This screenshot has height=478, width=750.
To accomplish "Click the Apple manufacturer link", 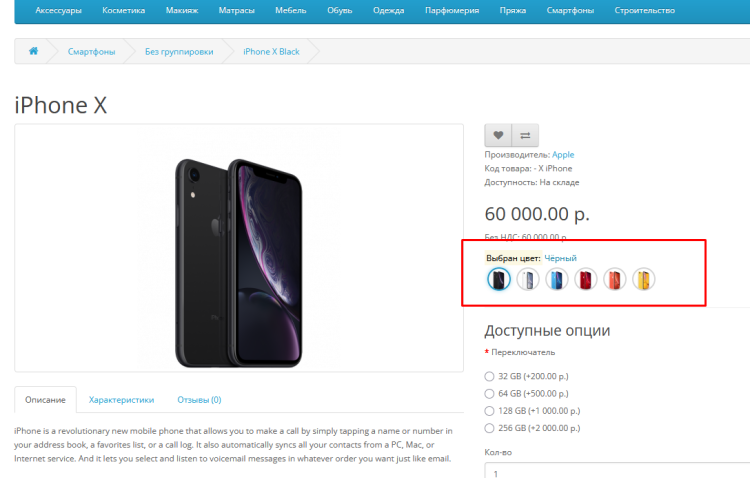I will tap(563, 155).
